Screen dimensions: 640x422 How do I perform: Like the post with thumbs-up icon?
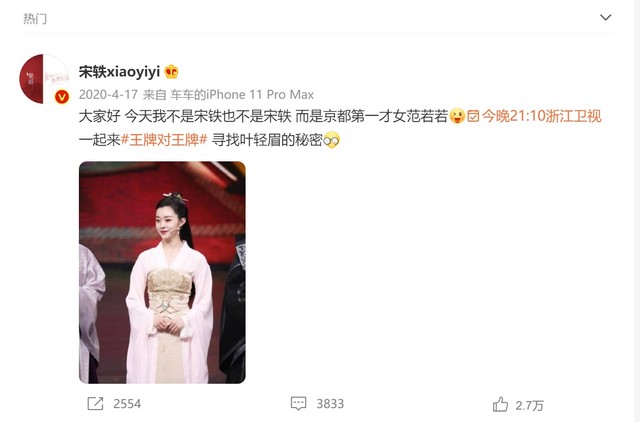[x=500, y=404]
